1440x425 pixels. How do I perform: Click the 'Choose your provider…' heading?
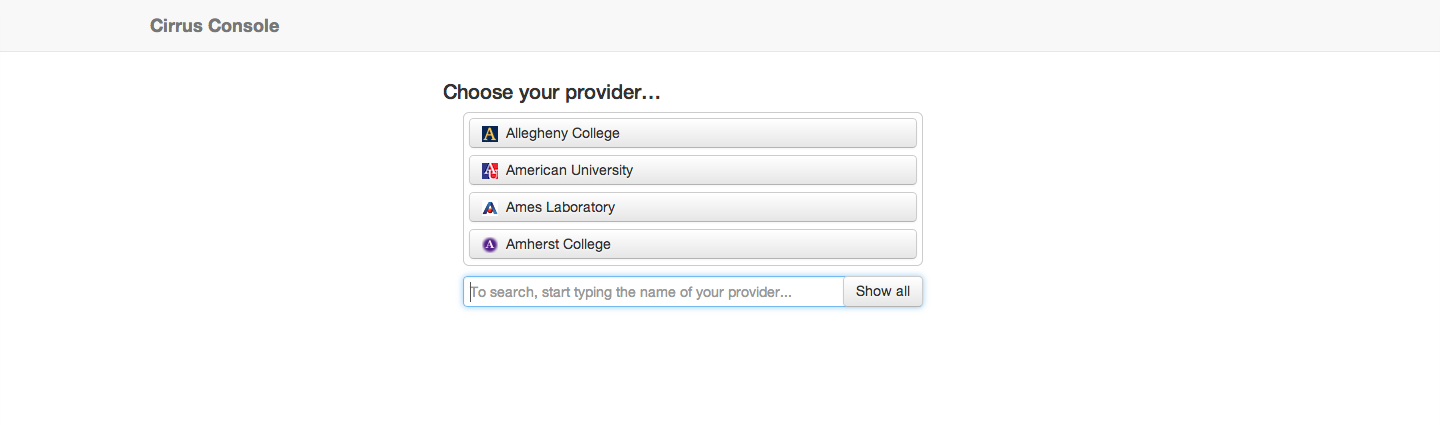pos(552,92)
